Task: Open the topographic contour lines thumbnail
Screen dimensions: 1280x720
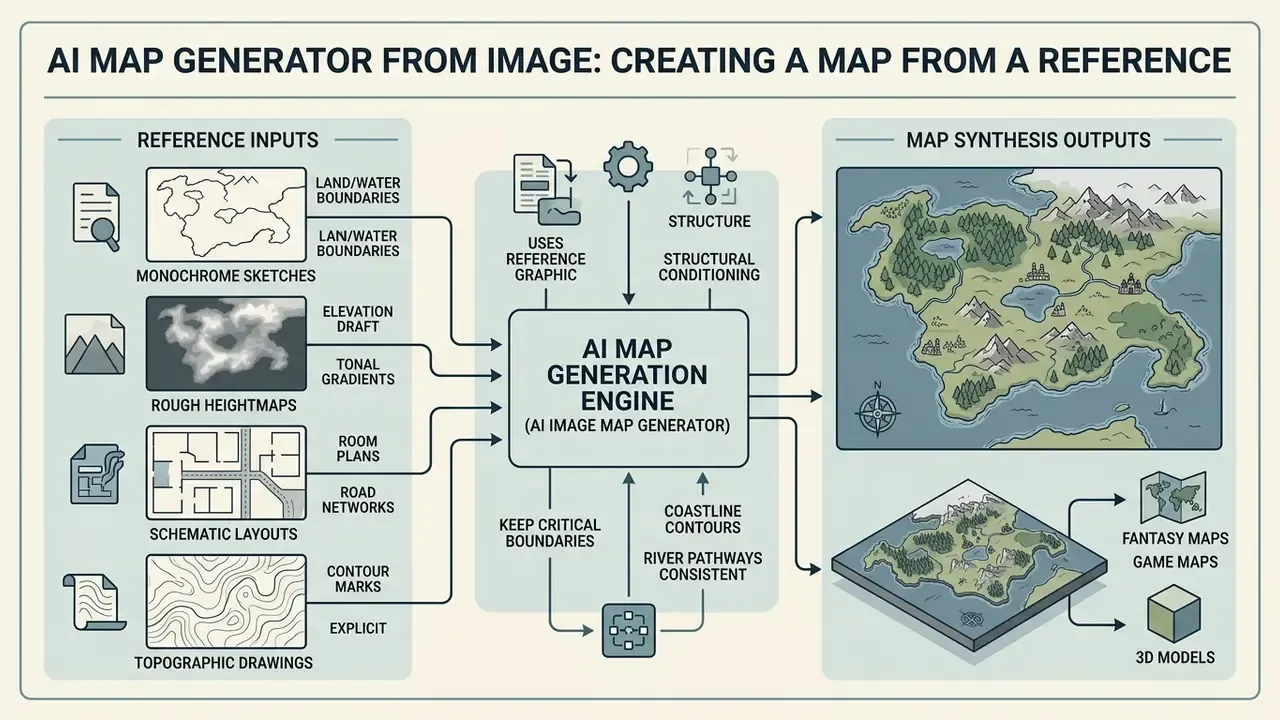Action: (x=226, y=603)
